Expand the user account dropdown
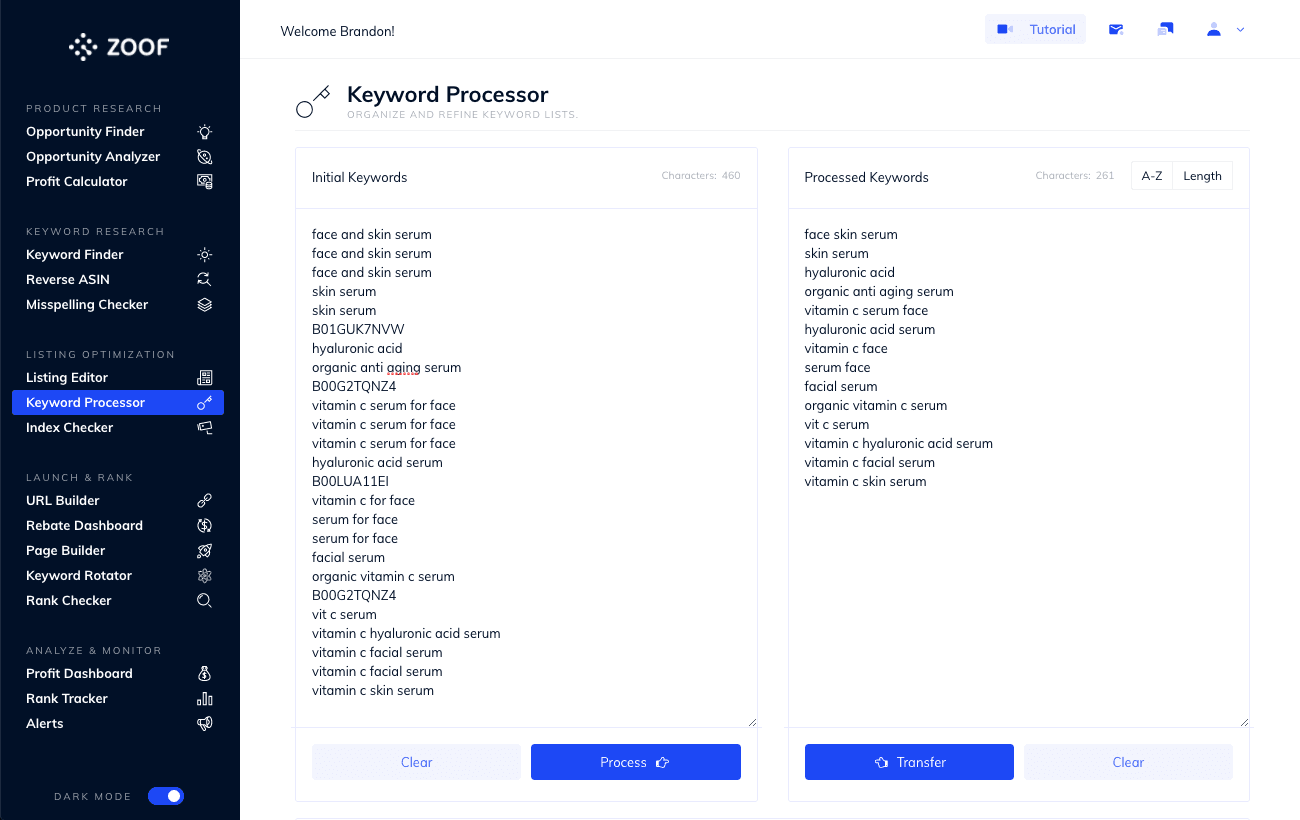The image size is (1300, 820). point(1225,30)
